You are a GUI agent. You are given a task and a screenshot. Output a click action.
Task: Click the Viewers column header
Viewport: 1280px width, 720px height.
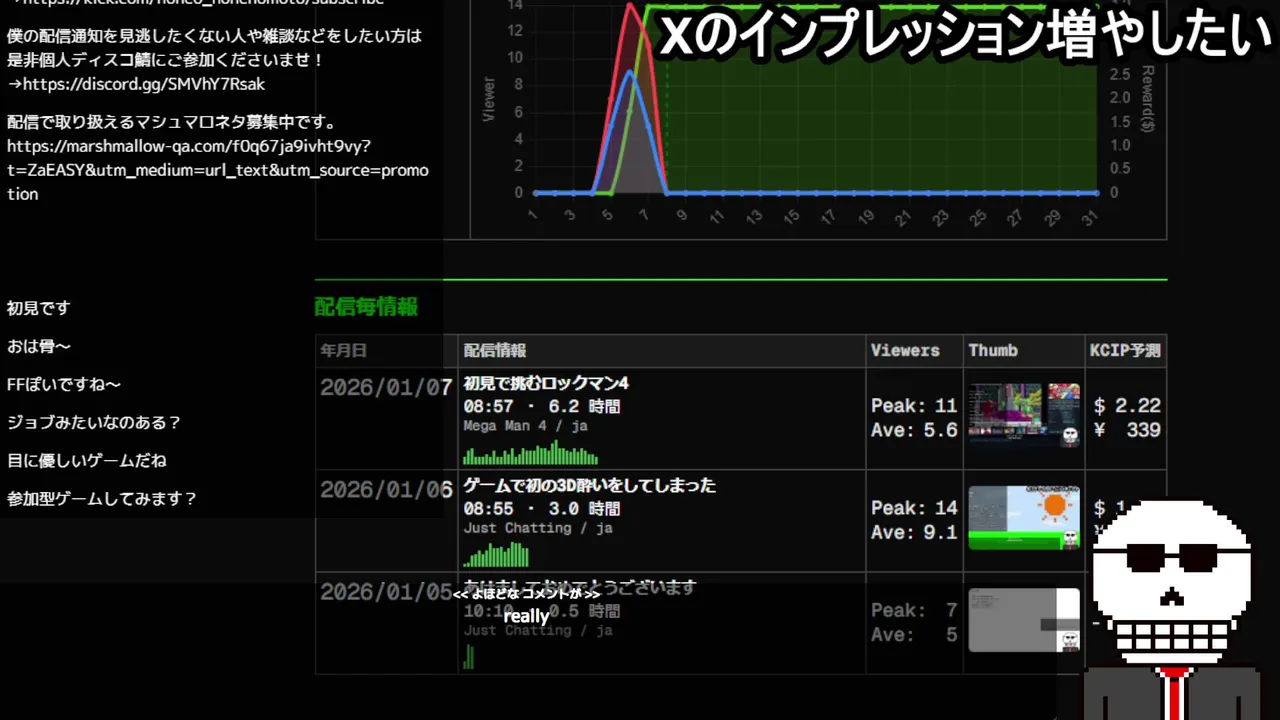905,351
